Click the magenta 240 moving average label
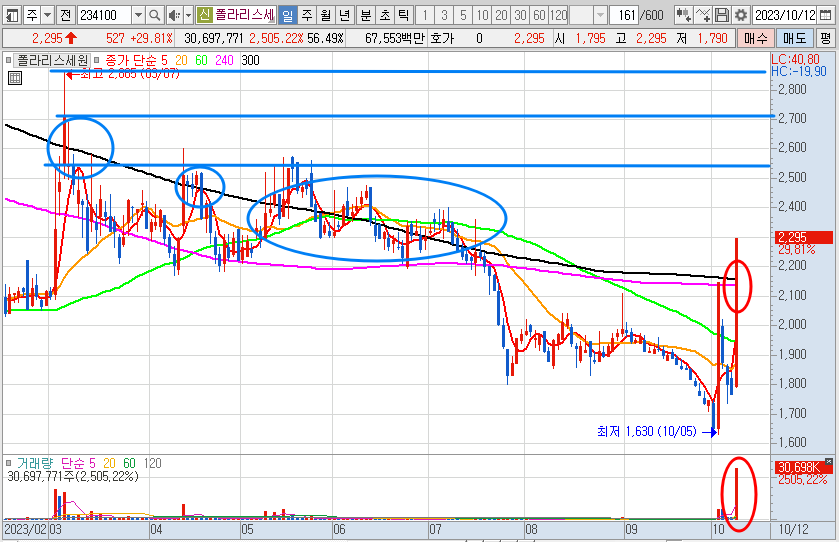 (224, 60)
